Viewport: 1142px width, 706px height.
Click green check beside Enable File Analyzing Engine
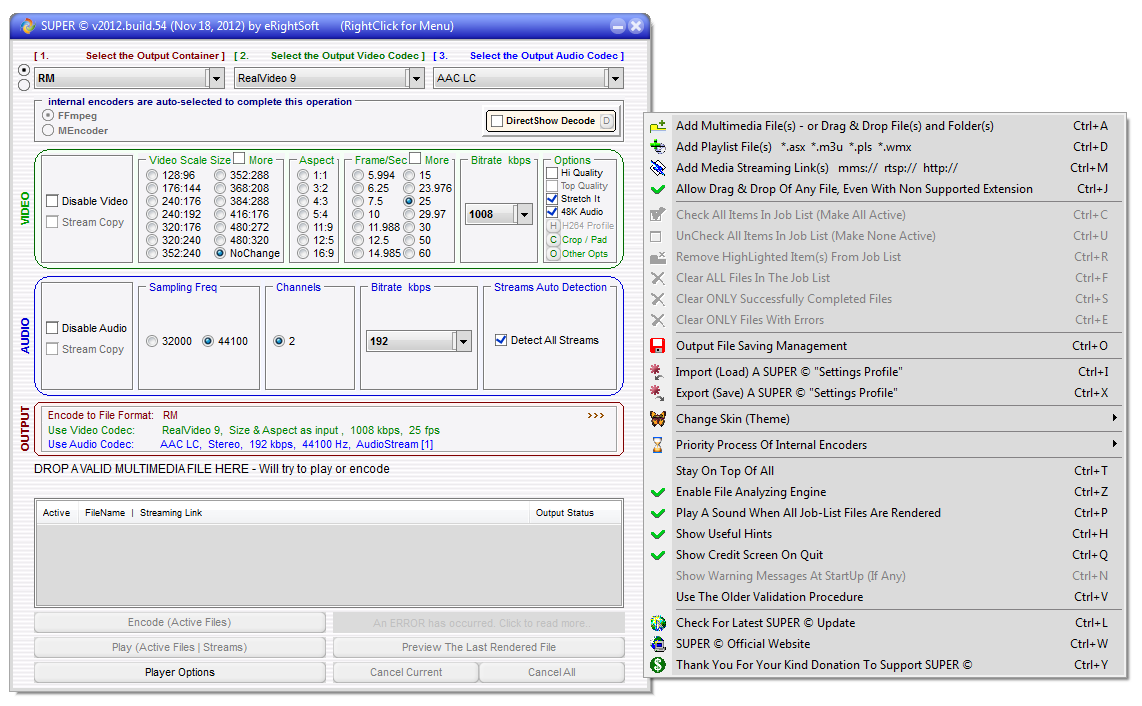(658, 493)
